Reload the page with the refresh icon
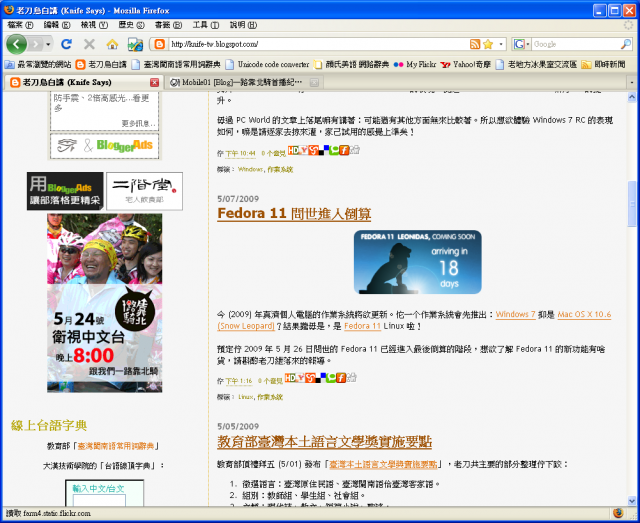This screenshot has width=640, height=523. click(67, 44)
